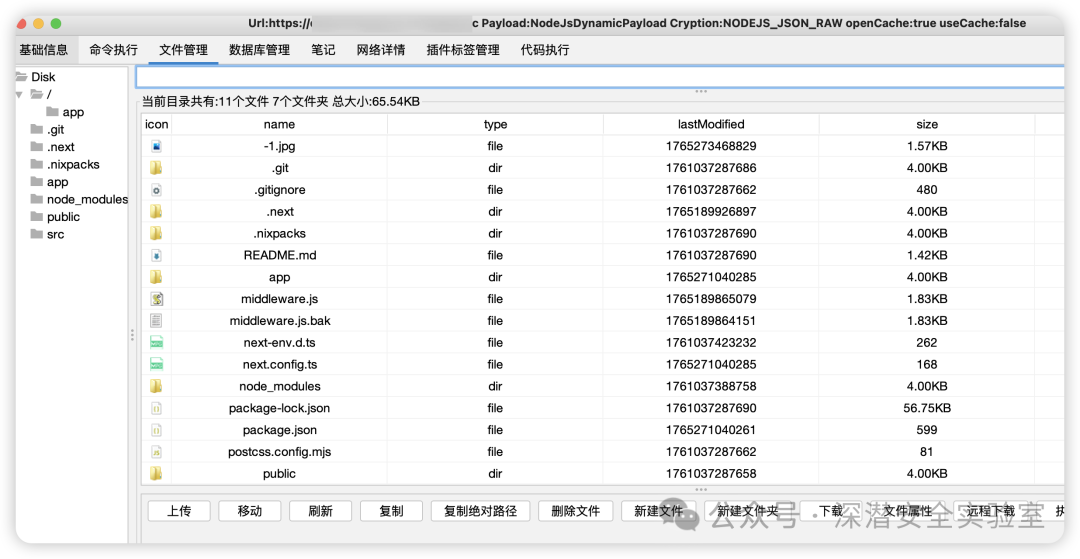Image resolution: width=1080 pixels, height=559 pixels.
Task: Click the JSON icon for package-lock.json
Action: coord(156,408)
